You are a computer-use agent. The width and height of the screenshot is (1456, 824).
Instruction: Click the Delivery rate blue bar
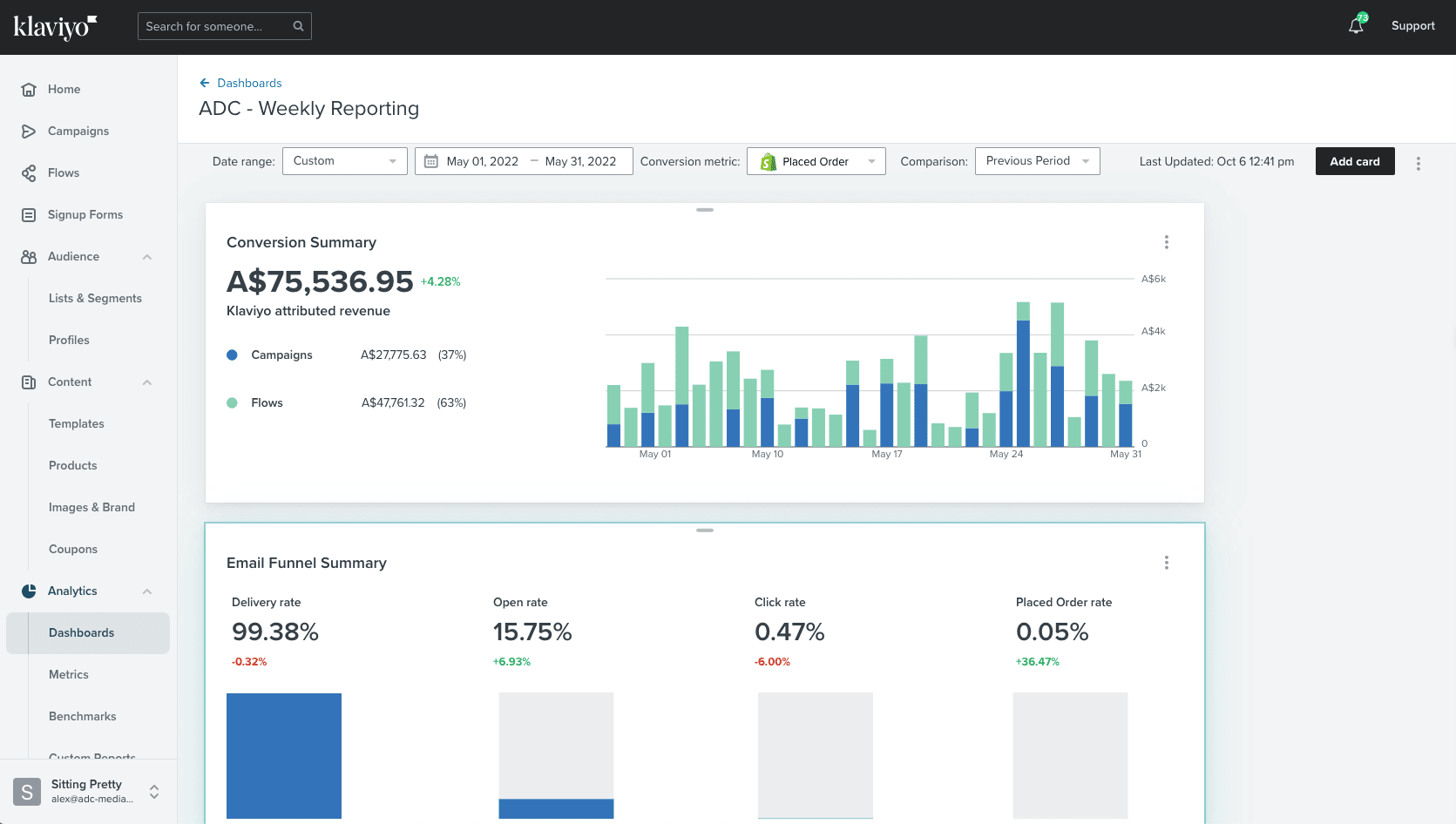(x=284, y=755)
